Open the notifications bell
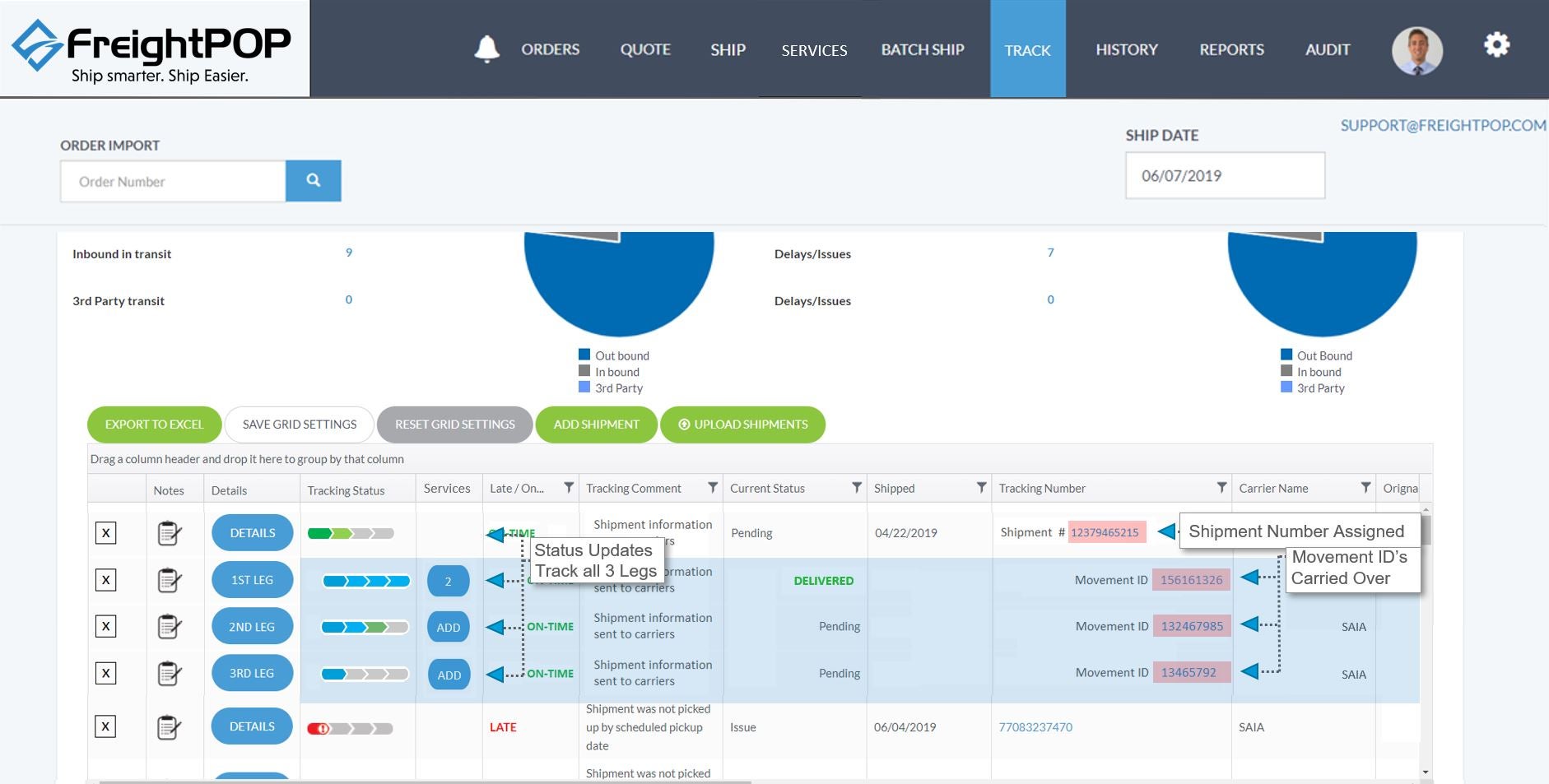 (x=486, y=49)
